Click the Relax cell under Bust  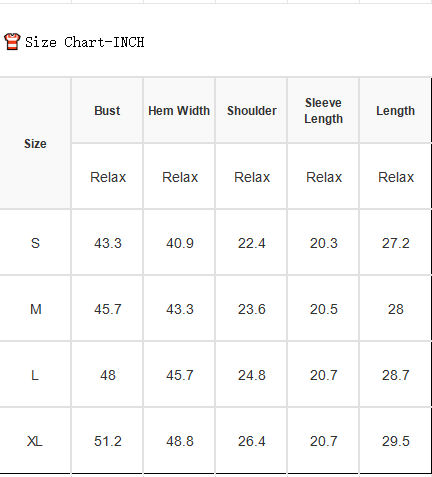point(108,177)
